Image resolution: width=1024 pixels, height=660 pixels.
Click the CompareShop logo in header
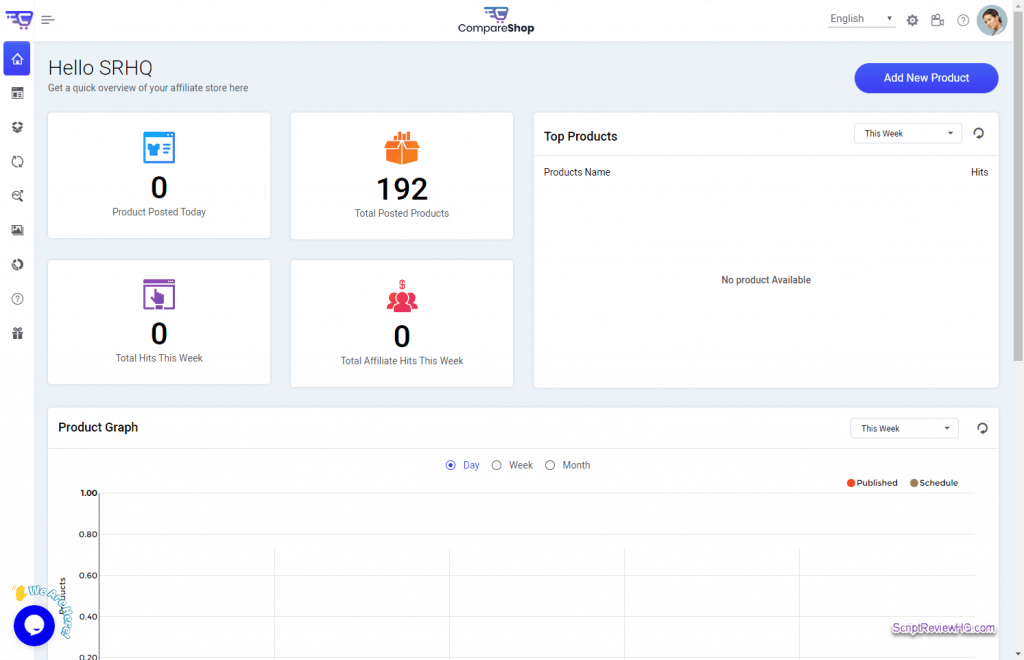tap(496, 20)
